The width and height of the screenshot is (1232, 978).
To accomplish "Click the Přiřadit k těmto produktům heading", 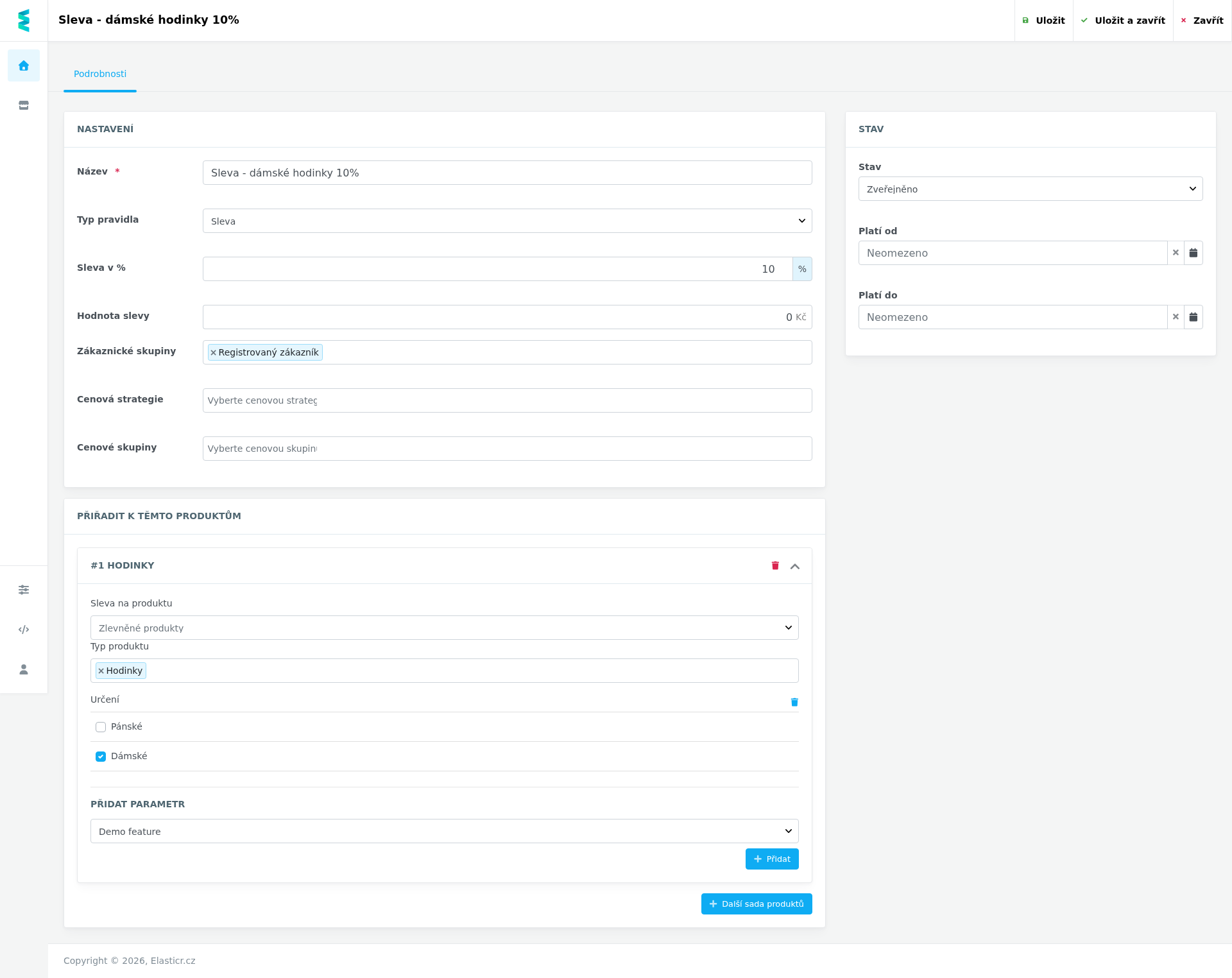I will [x=159, y=516].
